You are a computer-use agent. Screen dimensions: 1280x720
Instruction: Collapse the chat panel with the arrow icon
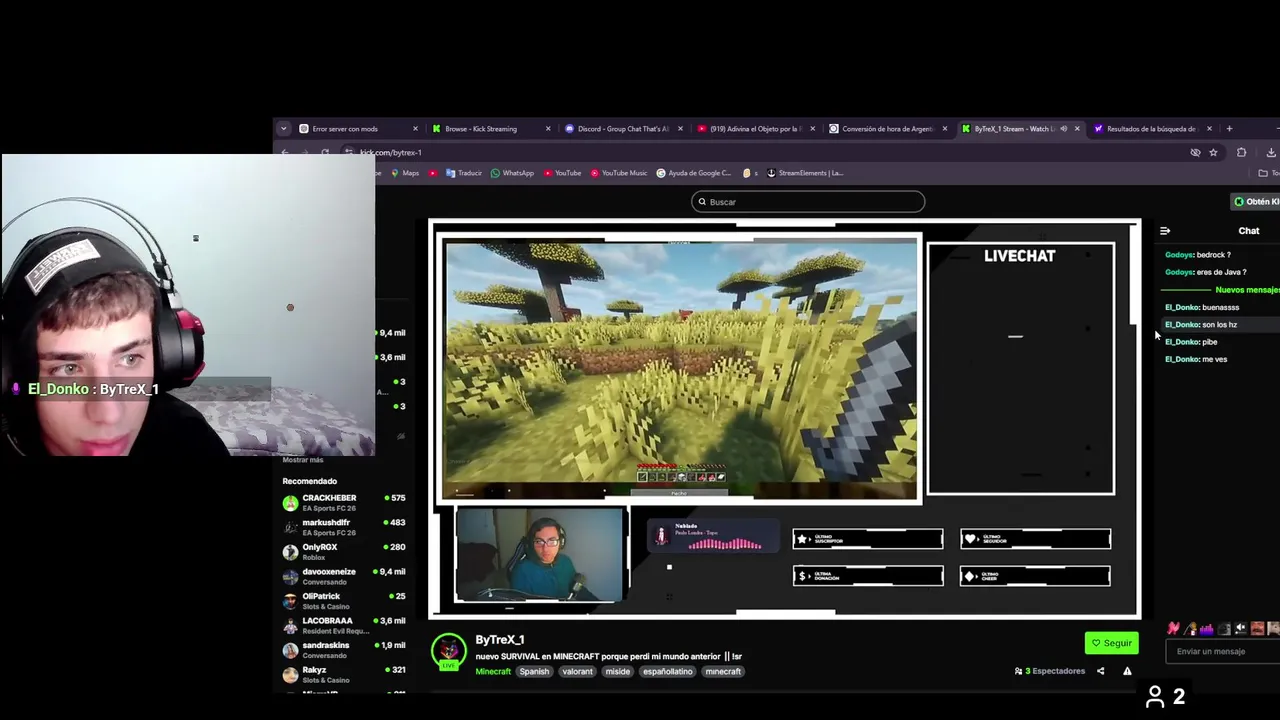pos(1165,231)
